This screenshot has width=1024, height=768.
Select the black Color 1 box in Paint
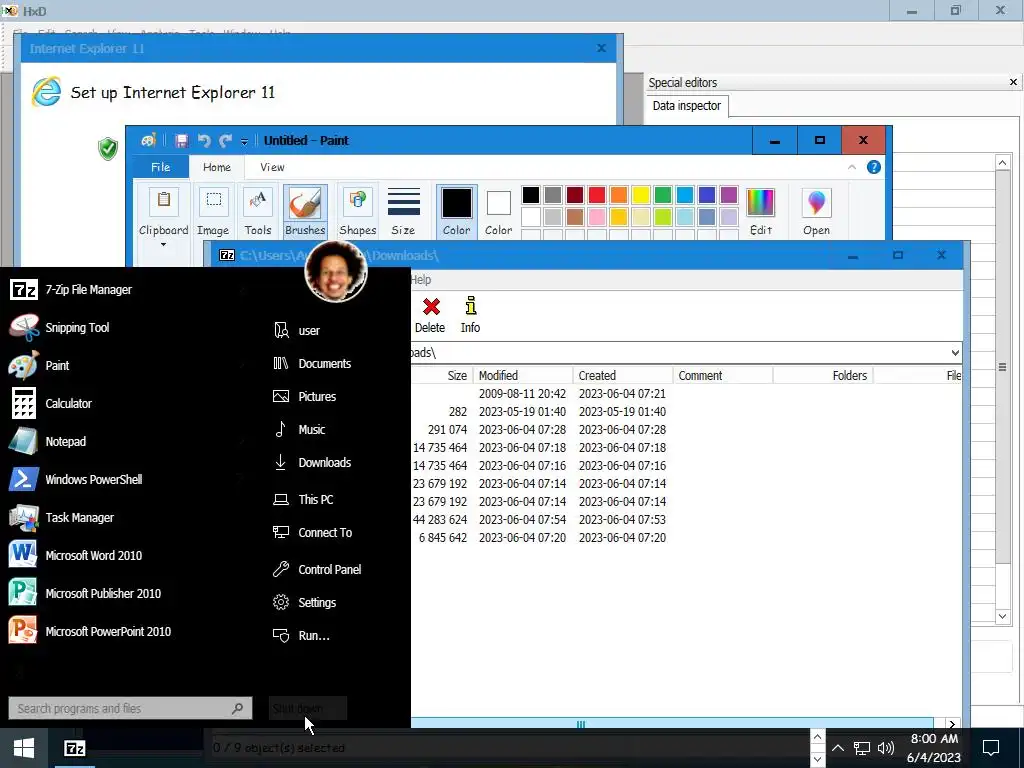[456, 212]
